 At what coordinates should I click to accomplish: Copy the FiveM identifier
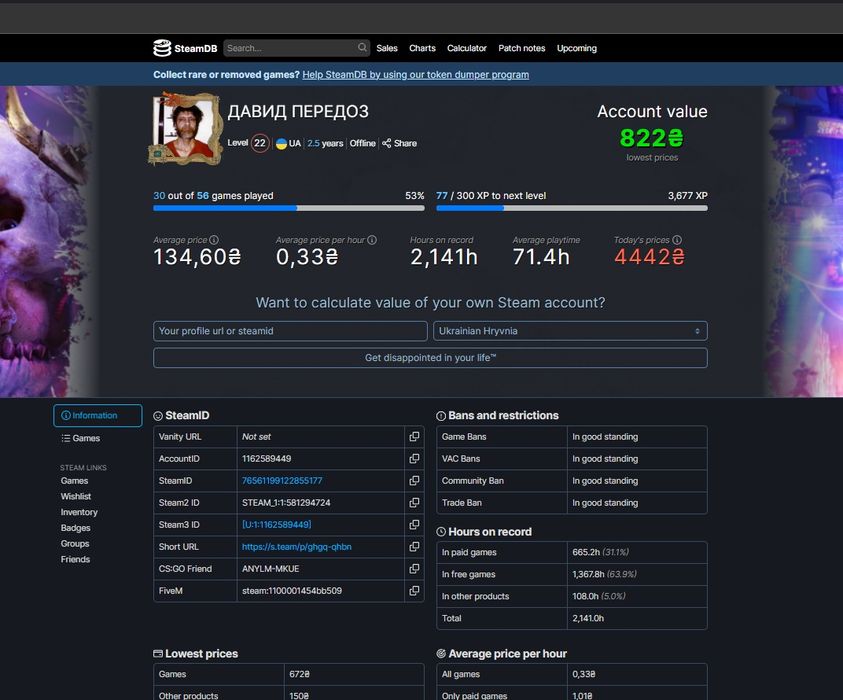(x=414, y=591)
